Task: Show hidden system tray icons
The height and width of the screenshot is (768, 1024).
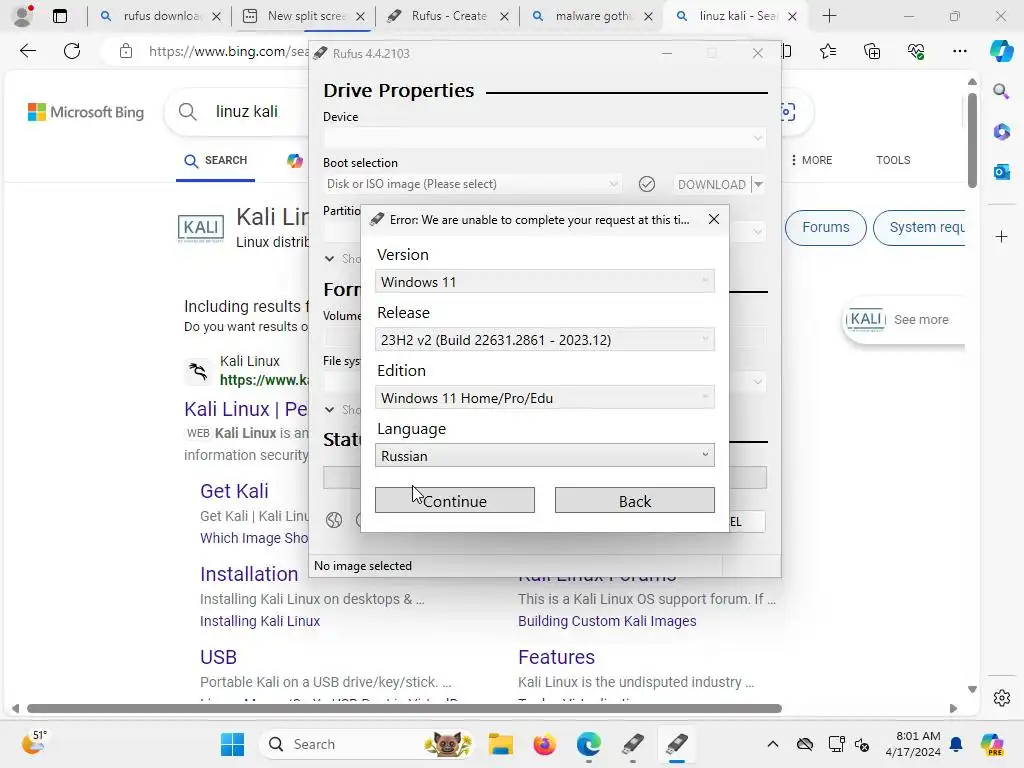Action: click(772, 744)
